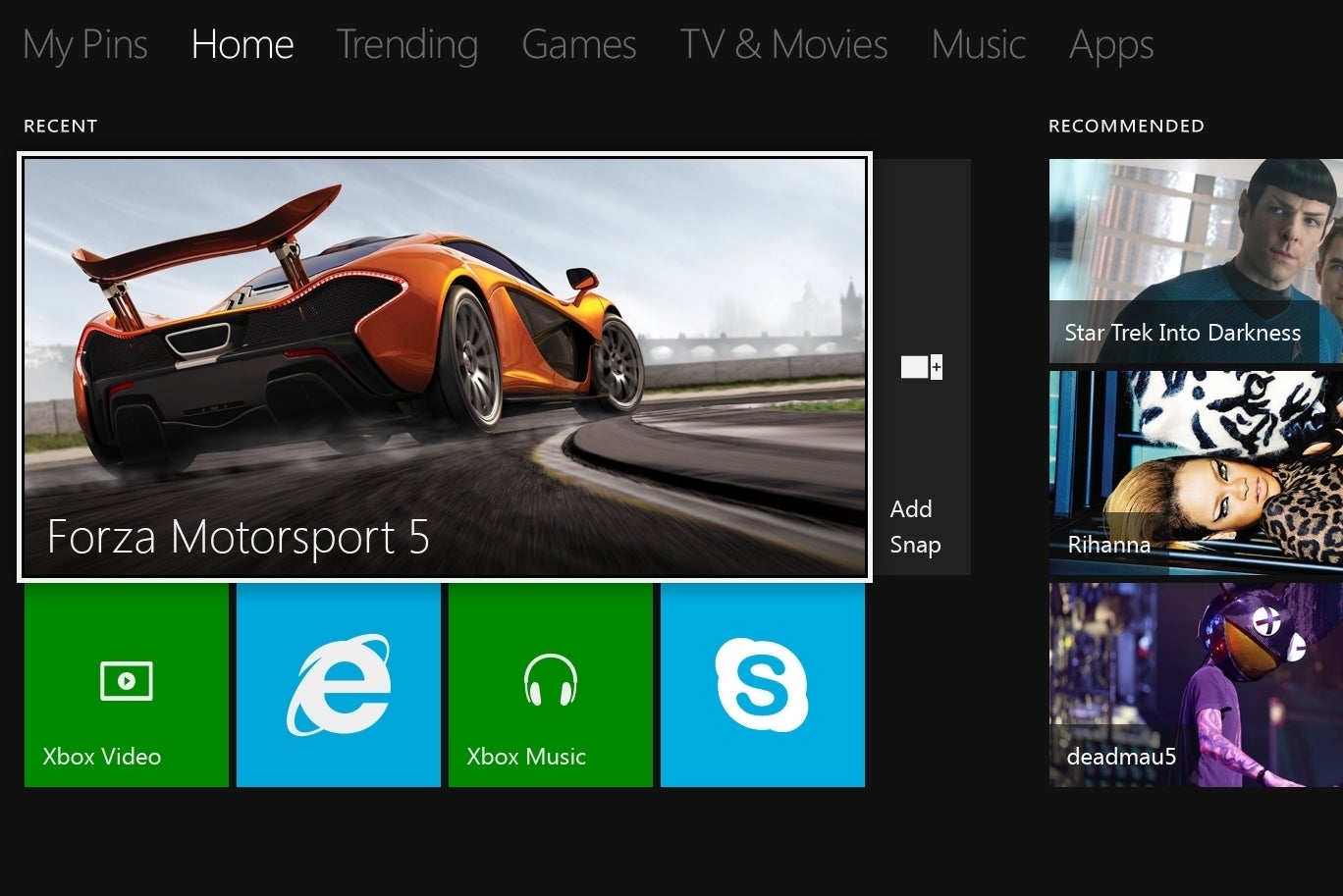
Task: Navigate to the Apps tab
Action: tap(1111, 45)
